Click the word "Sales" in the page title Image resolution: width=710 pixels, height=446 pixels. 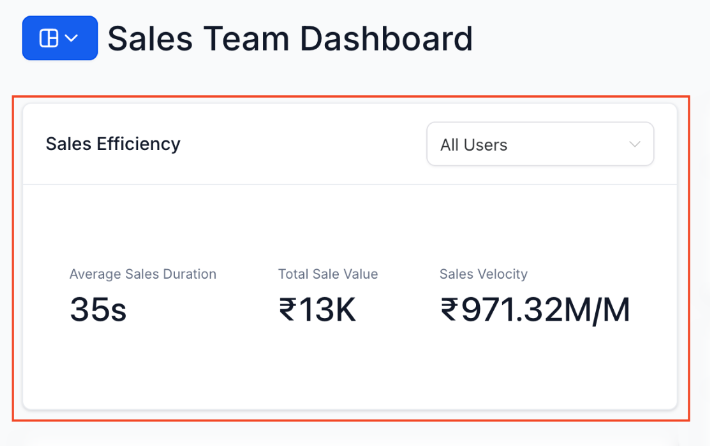[x=150, y=39]
